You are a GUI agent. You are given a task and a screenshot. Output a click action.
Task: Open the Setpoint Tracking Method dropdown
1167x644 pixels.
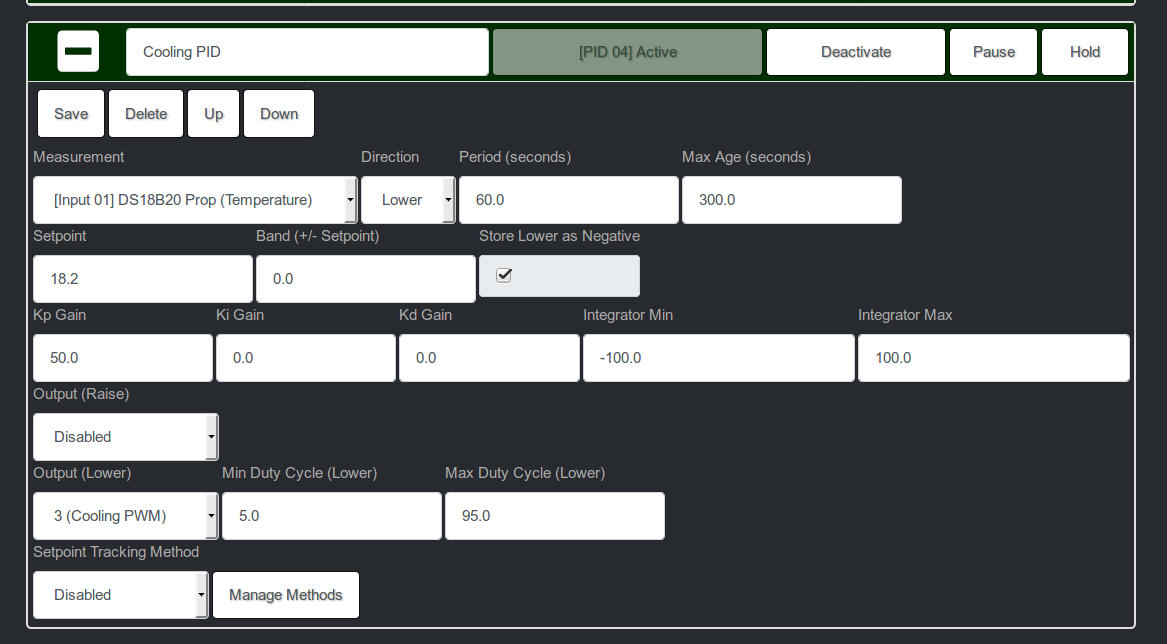pos(121,595)
